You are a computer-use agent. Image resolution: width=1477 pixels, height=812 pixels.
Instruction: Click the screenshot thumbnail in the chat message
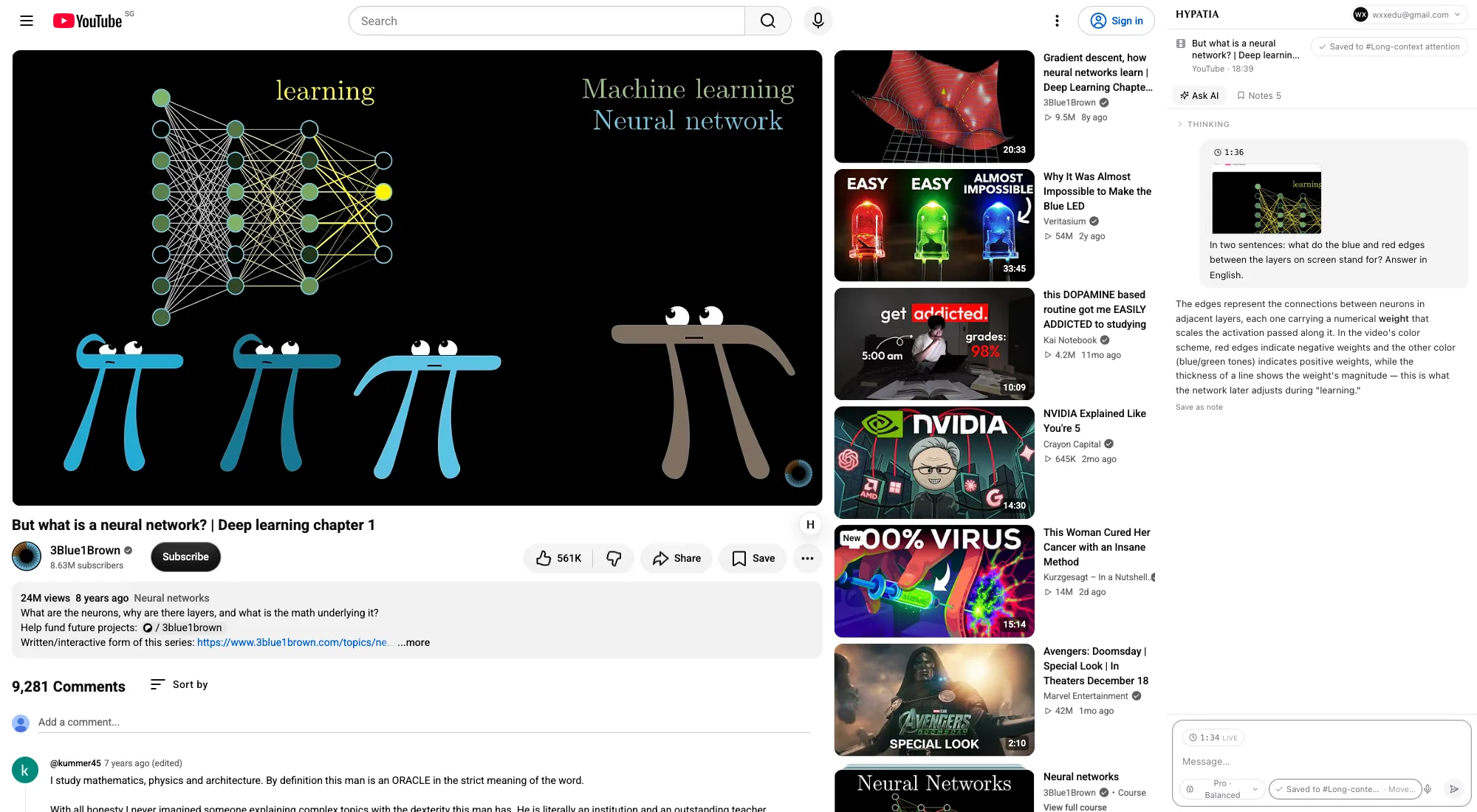click(x=1267, y=200)
